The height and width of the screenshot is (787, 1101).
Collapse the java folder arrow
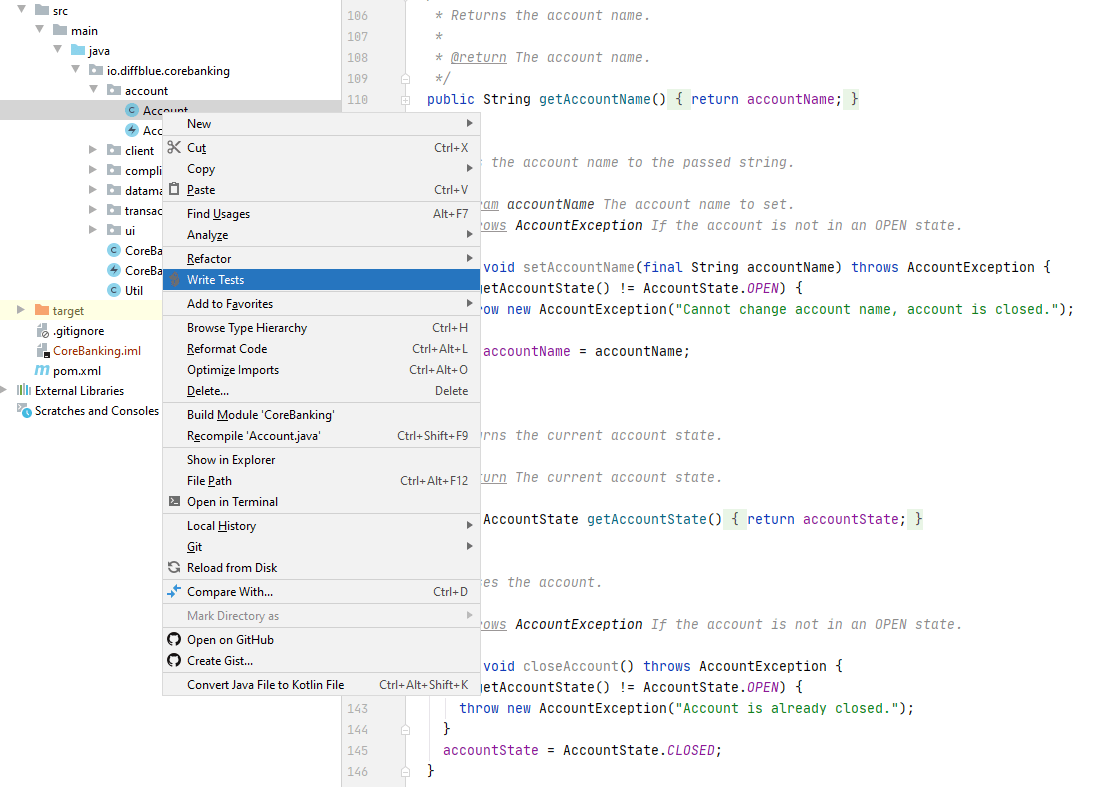[x=58, y=50]
